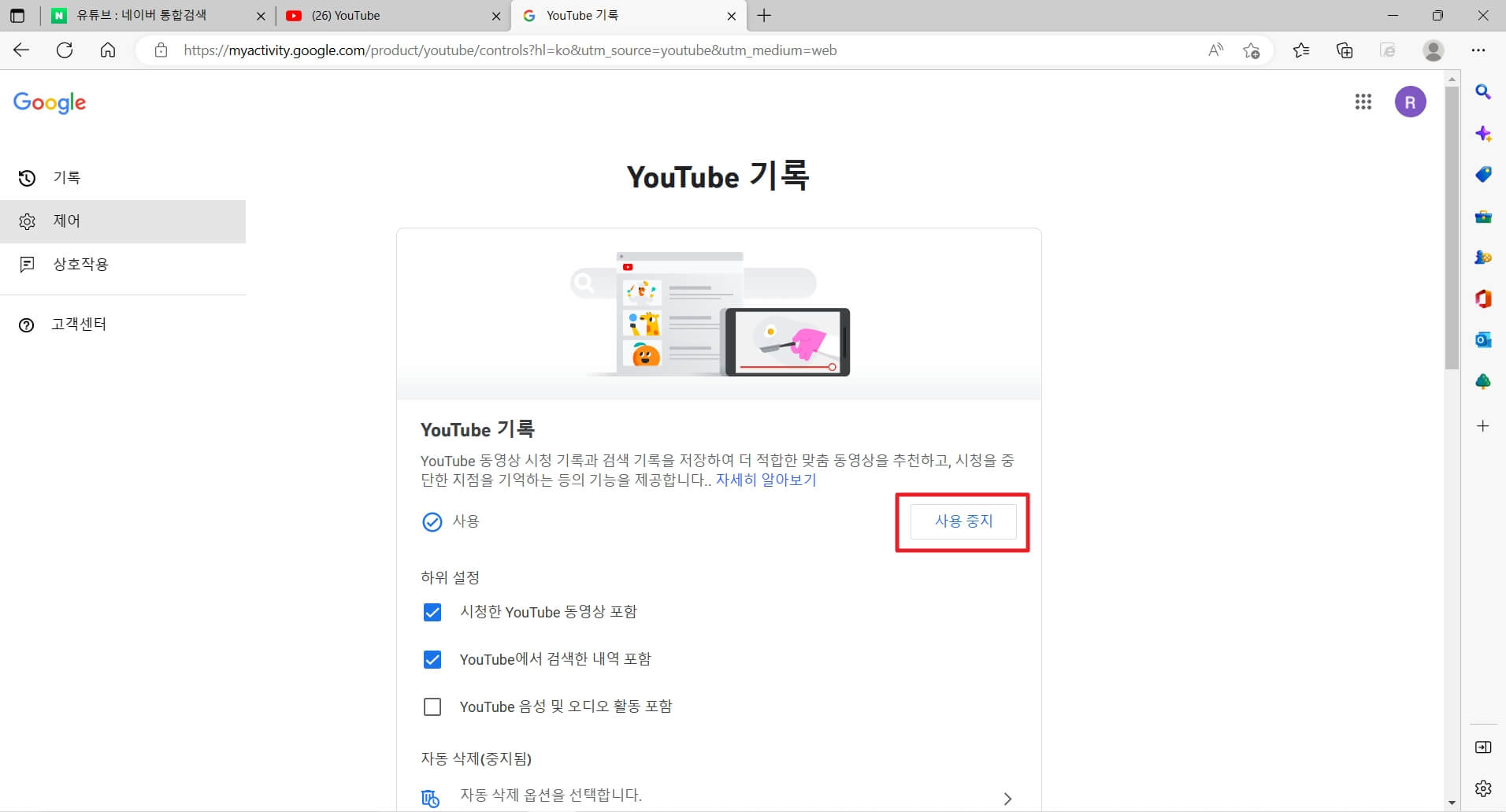Open the Outlook sidebar panel
This screenshot has height=812, width=1506.
1484,339
